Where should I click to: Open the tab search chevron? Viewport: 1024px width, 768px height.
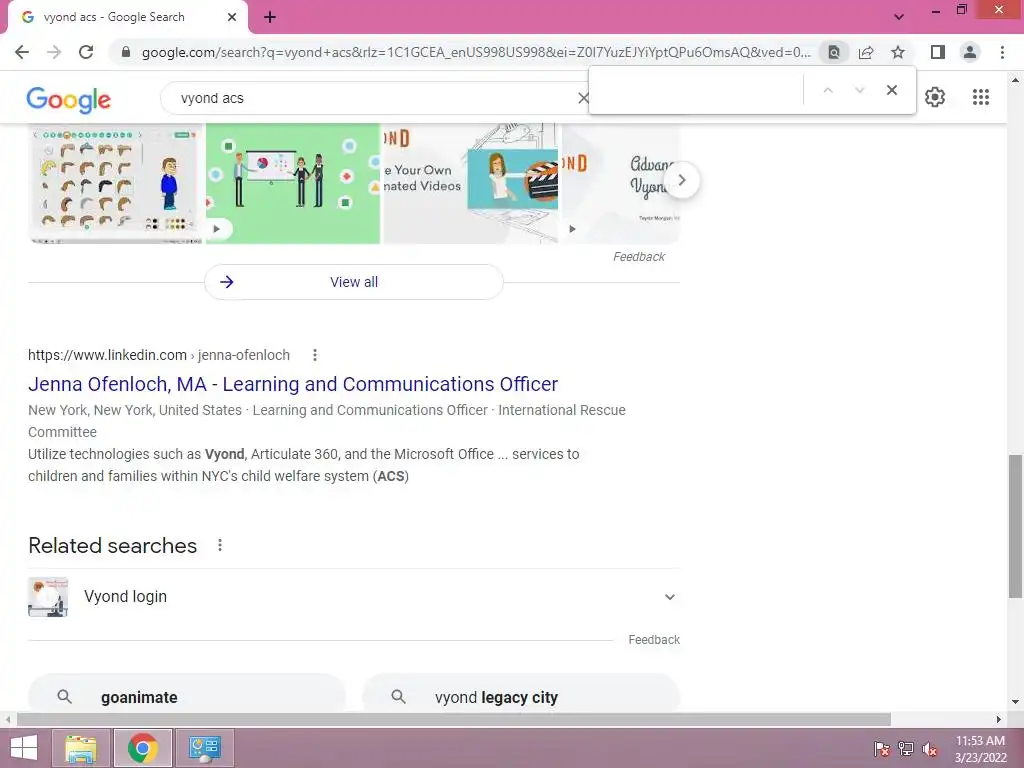[899, 18]
